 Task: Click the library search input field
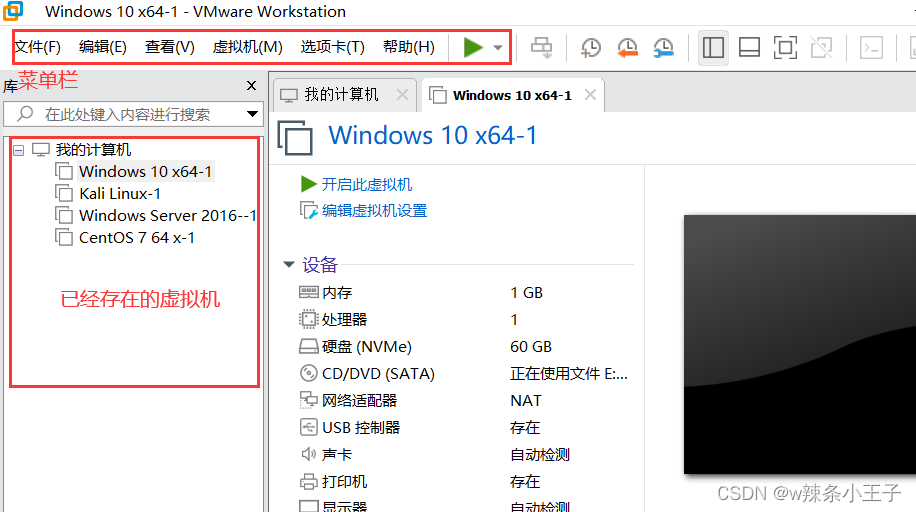126,114
